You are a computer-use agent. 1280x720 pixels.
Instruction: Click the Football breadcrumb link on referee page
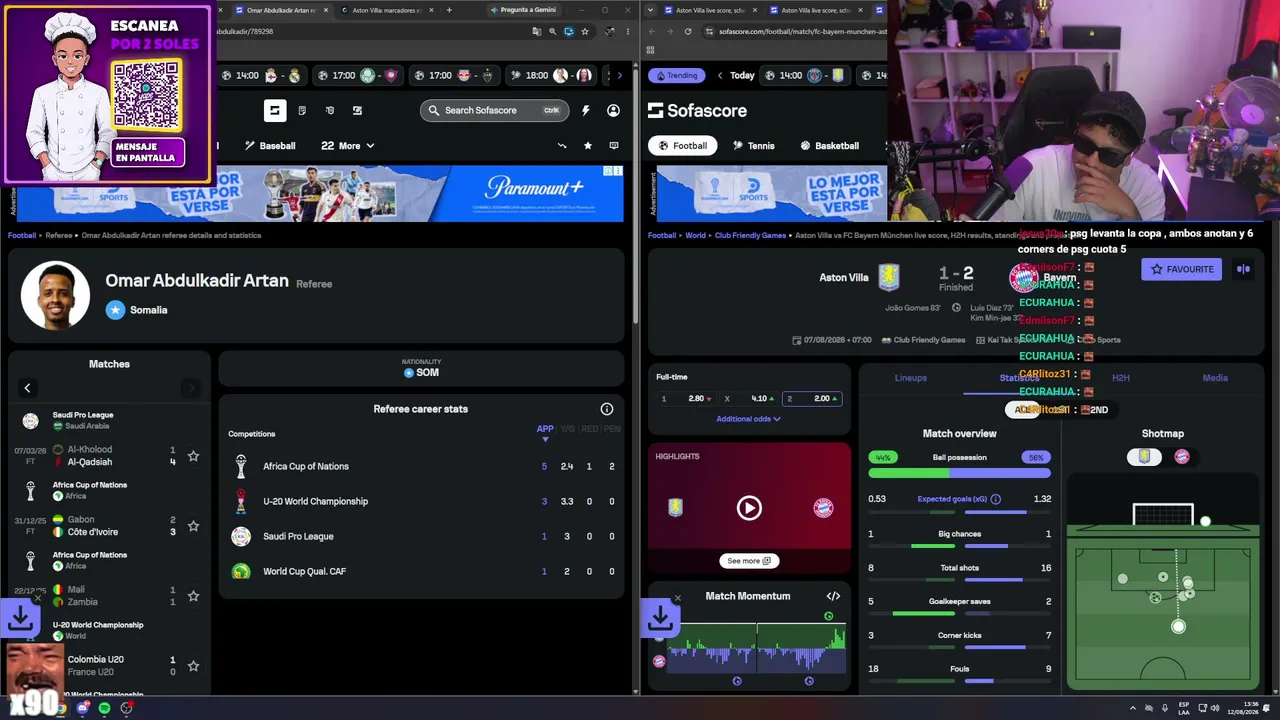tap(22, 236)
